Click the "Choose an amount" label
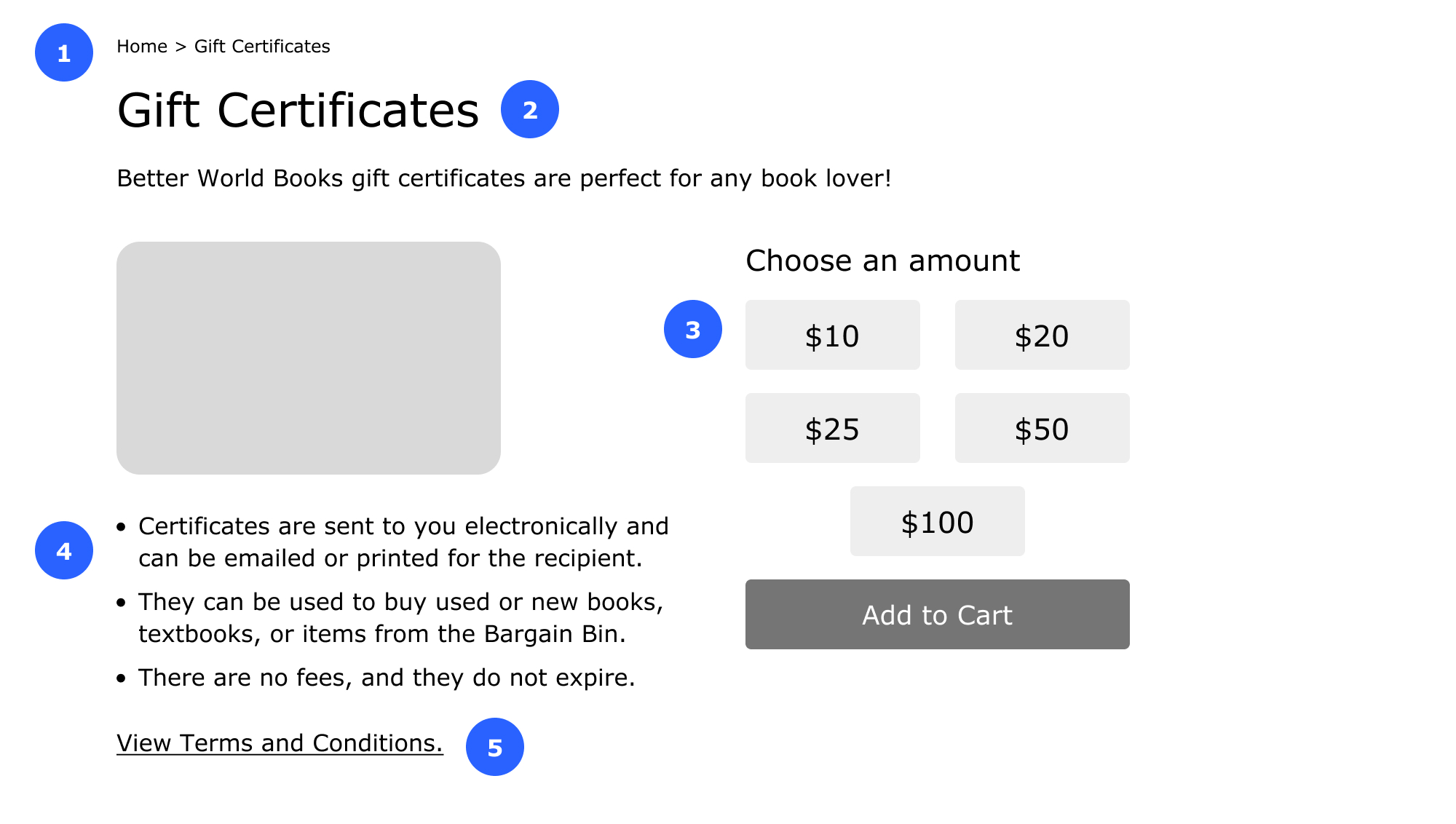1456x824 pixels. coord(882,261)
